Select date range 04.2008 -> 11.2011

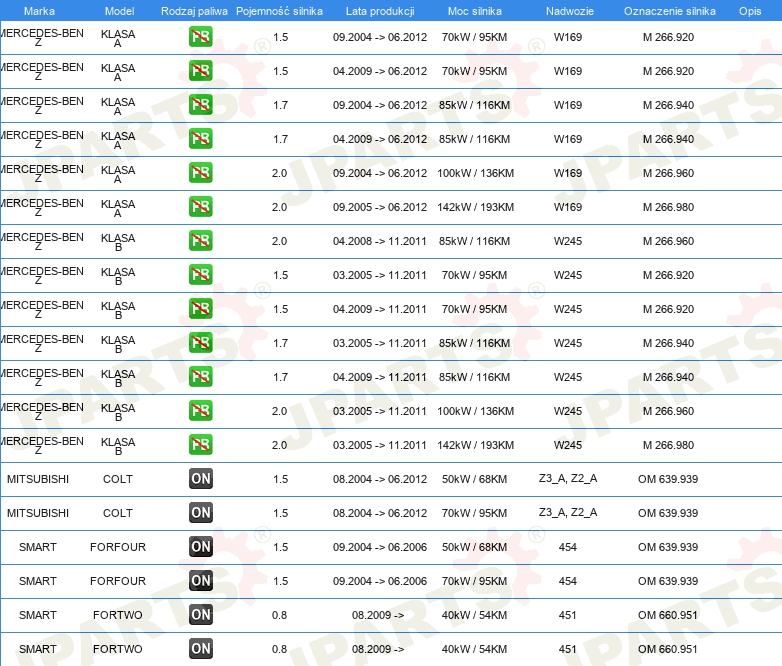380,241
